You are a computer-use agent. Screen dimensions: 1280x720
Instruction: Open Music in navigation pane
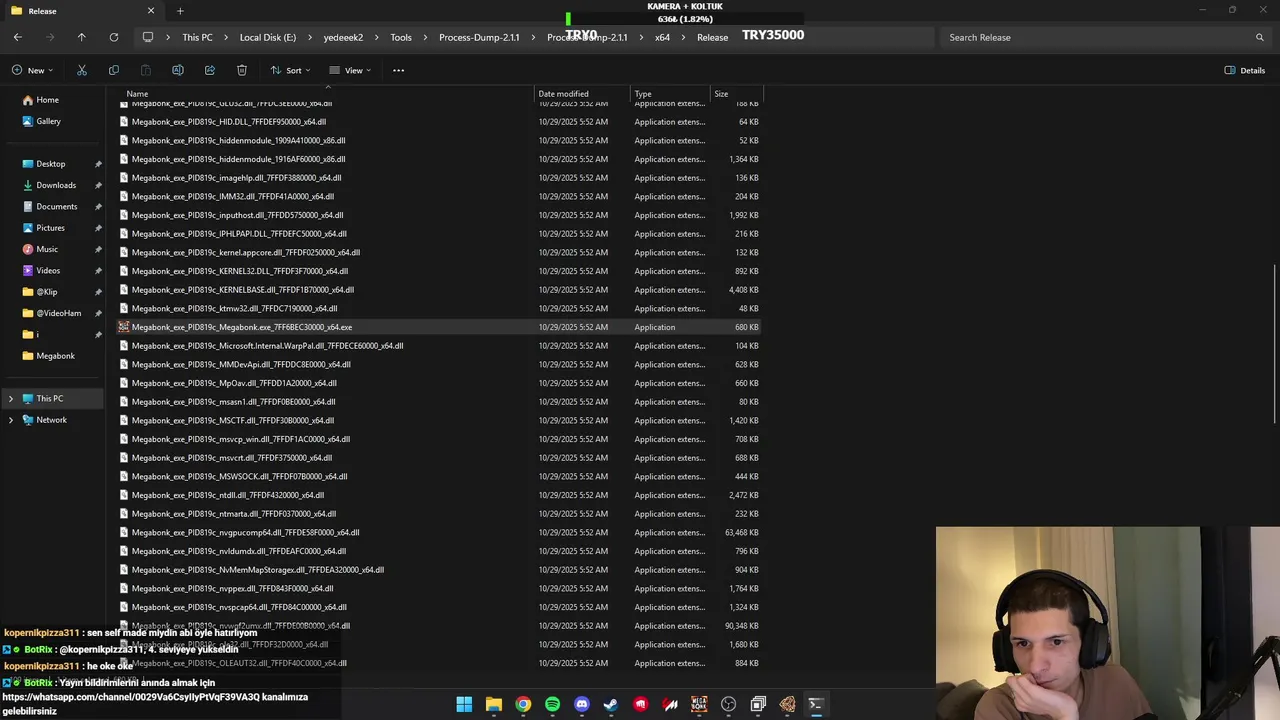coord(47,249)
